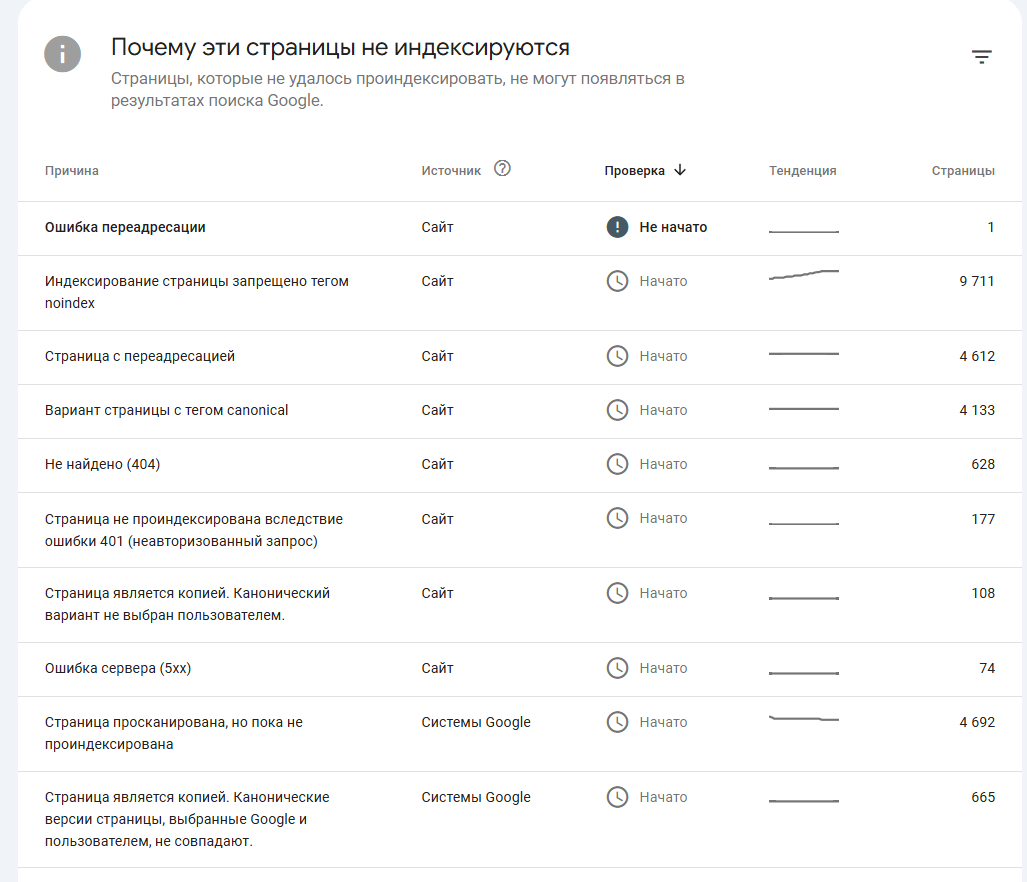This screenshot has height=882, width=1027.
Task: Click clock icon in canonical tag row
Action: coord(618,410)
